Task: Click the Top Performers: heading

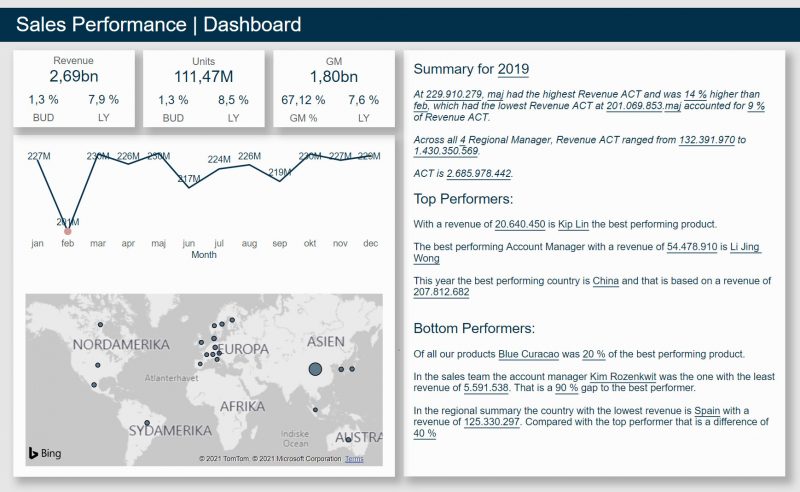Action: click(463, 199)
